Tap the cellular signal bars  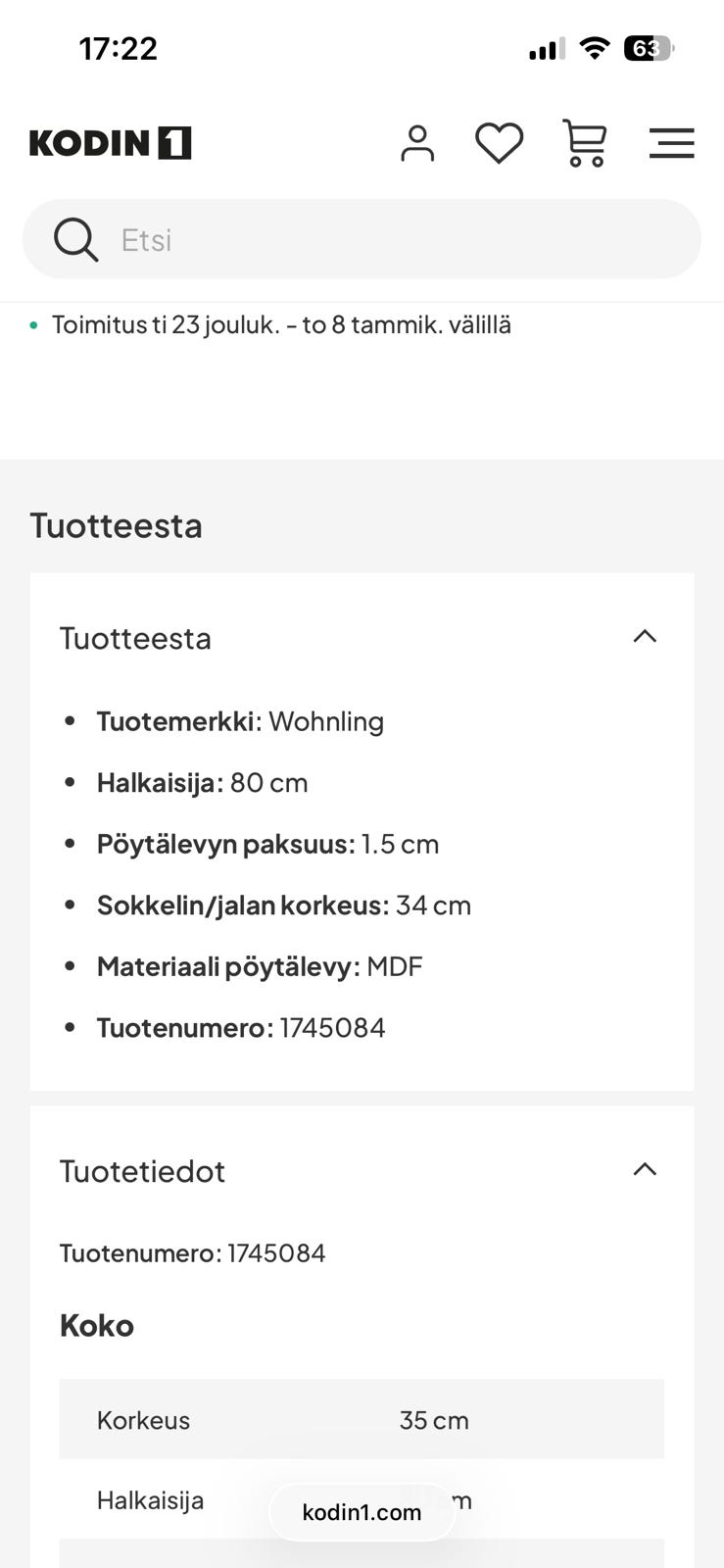544,47
